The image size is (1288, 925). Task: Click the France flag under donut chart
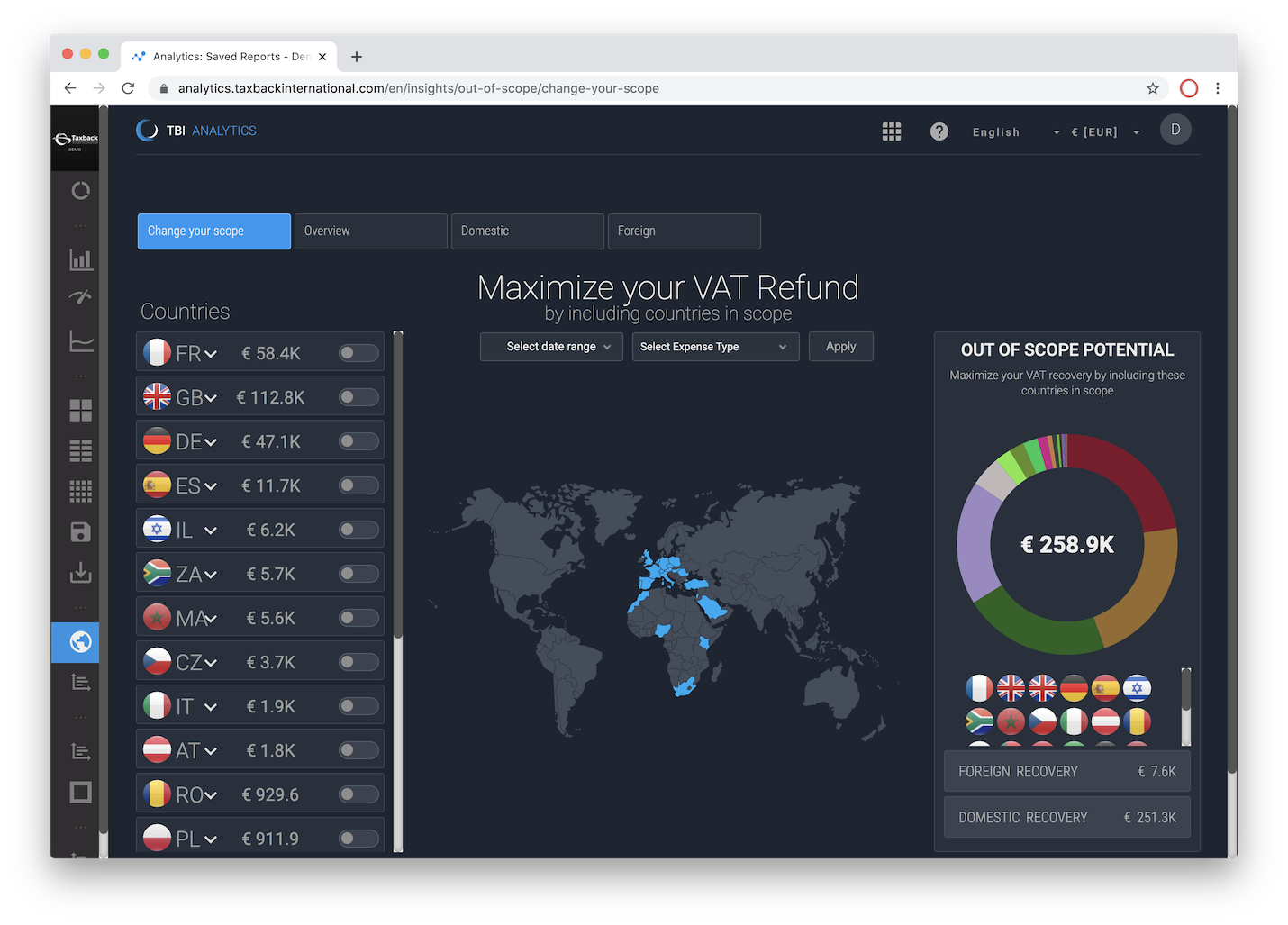coord(979,688)
